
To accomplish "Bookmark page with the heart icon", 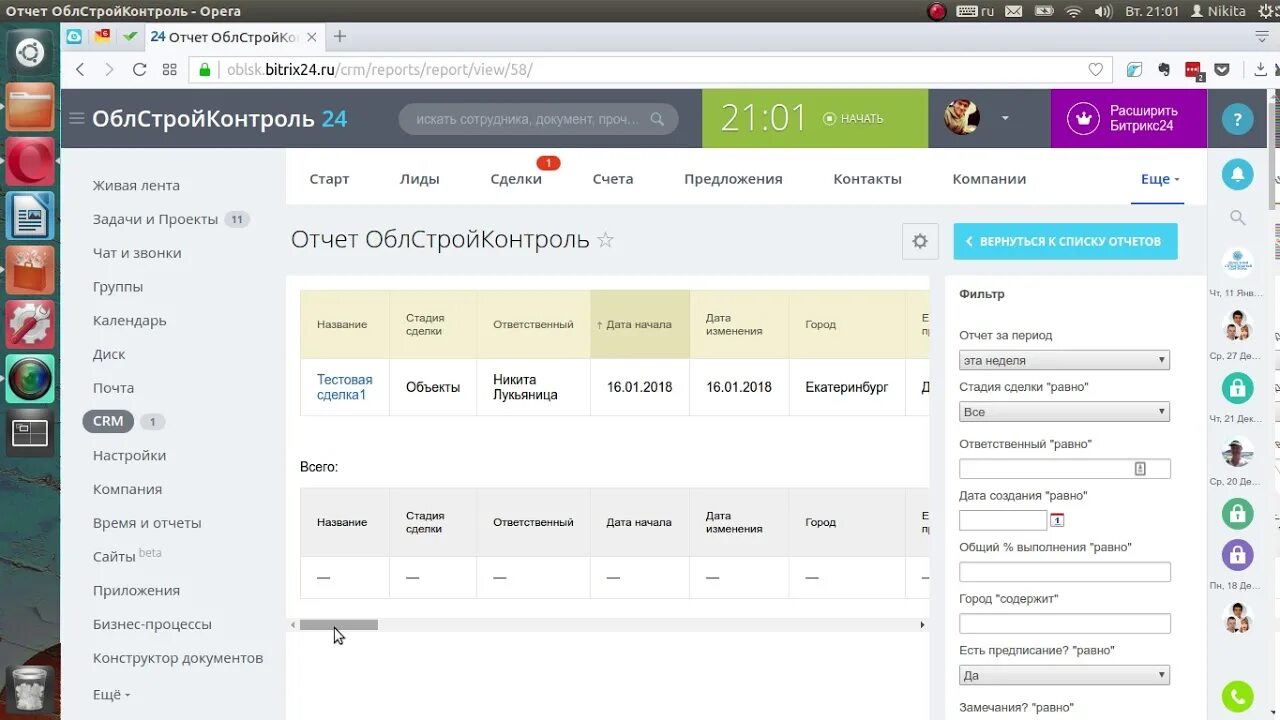I will tap(1095, 70).
